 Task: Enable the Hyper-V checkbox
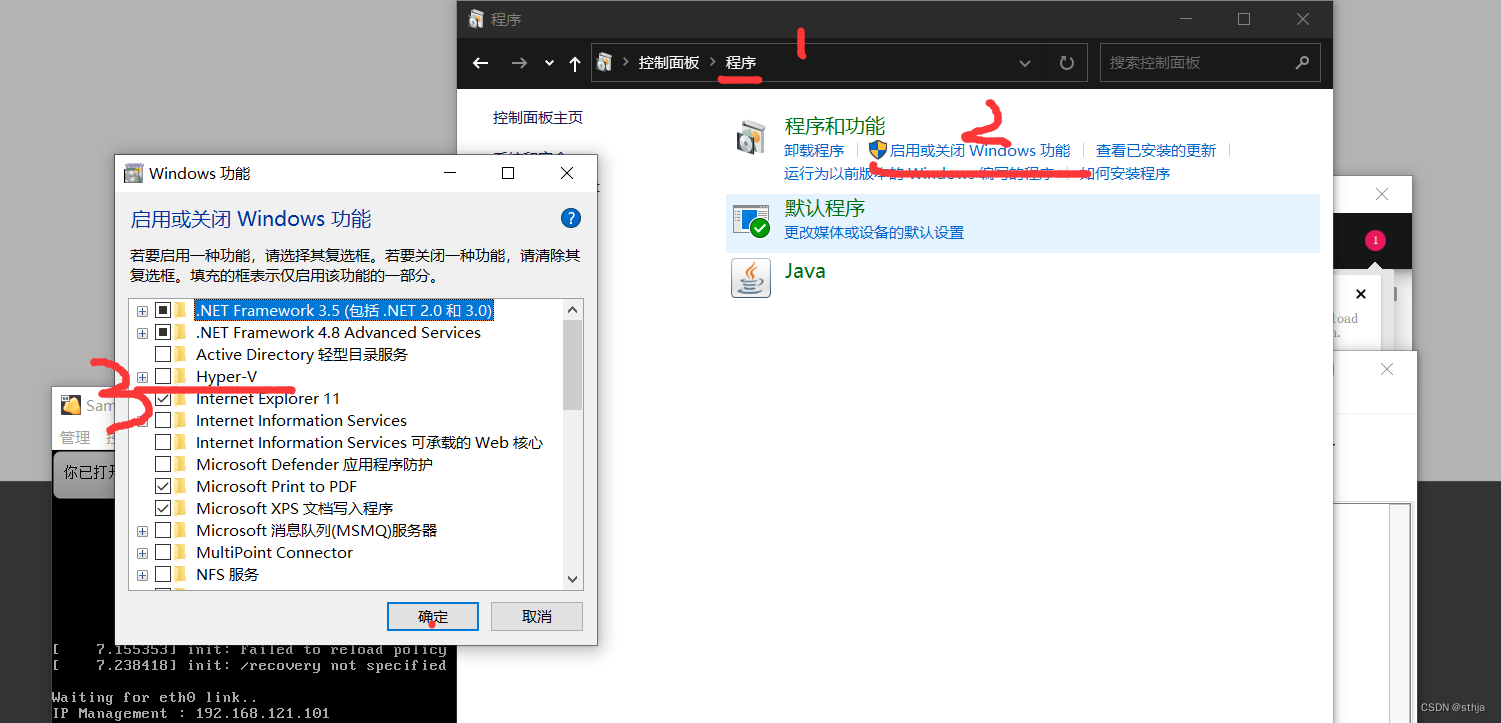click(x=163, y=377)
